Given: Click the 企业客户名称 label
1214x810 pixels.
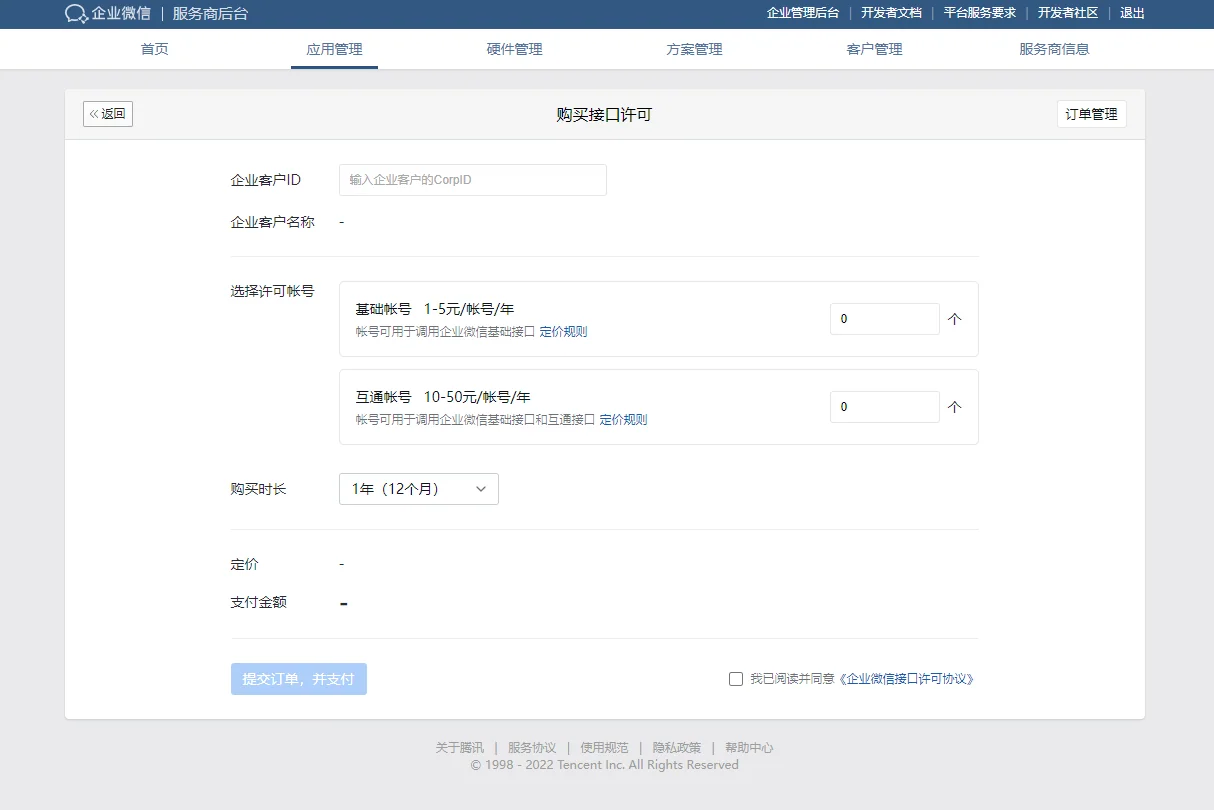Looking at the screenshot, I should [272, 222].
